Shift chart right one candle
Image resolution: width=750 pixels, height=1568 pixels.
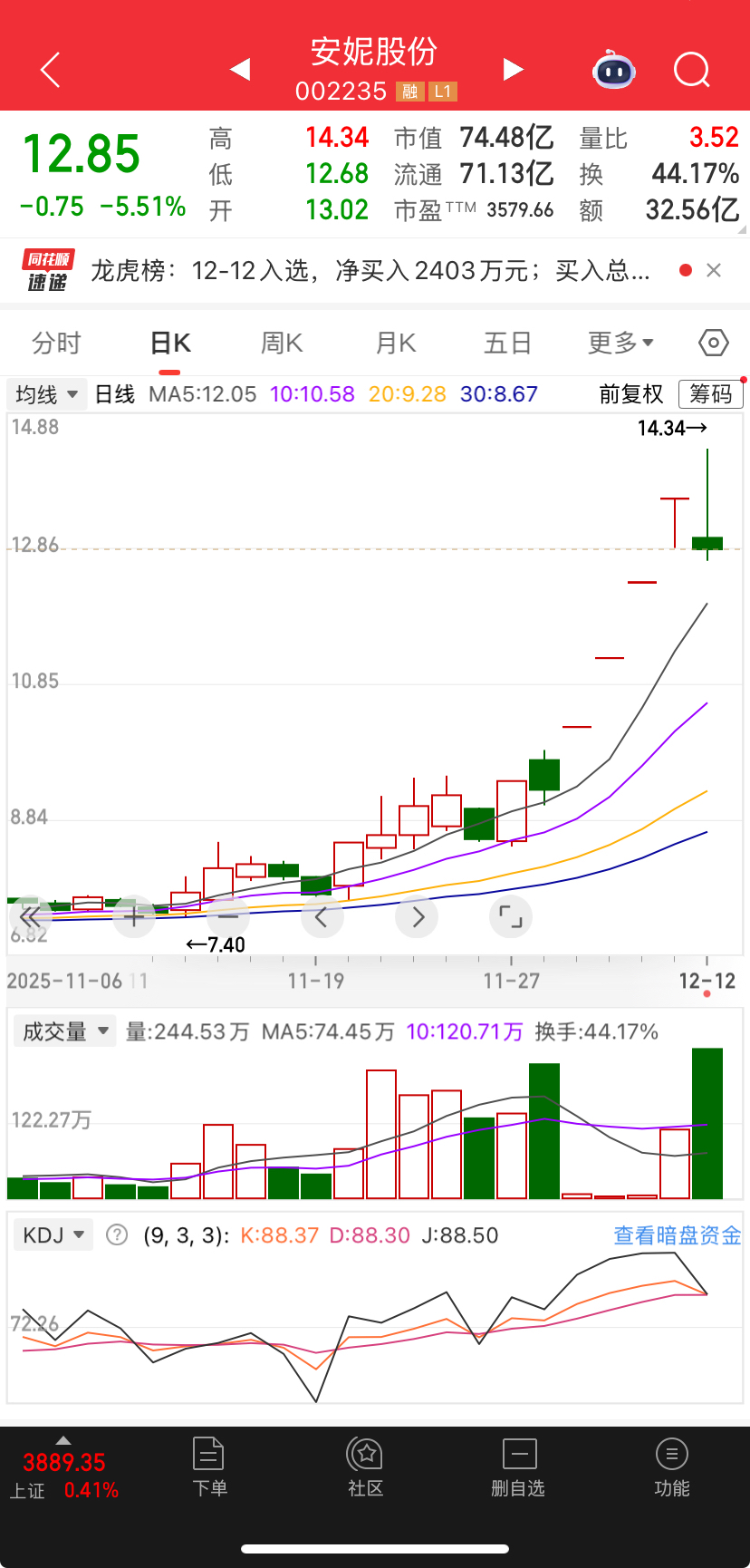click(x=418, y=917)
